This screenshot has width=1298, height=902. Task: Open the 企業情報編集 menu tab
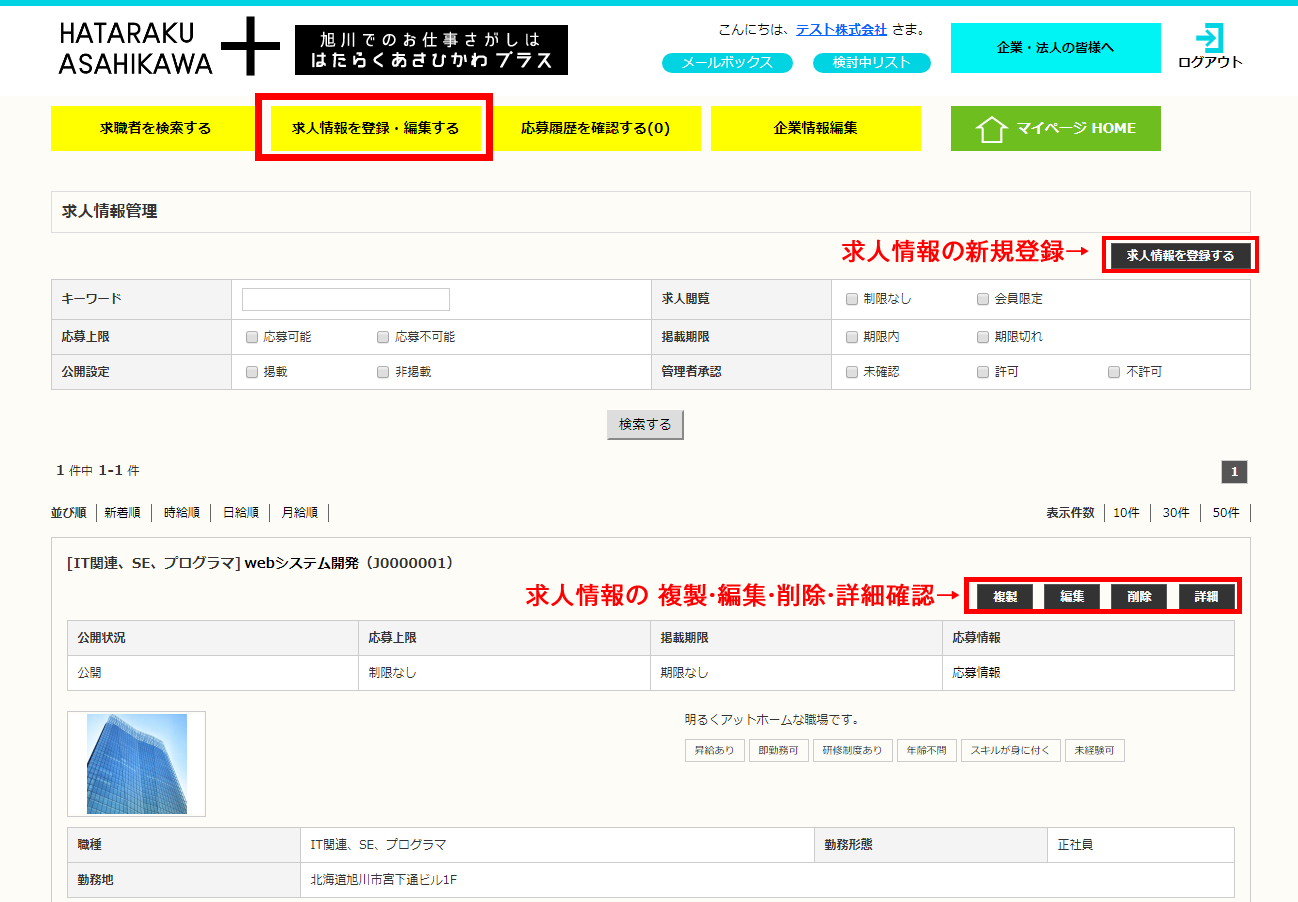(815, 128)
